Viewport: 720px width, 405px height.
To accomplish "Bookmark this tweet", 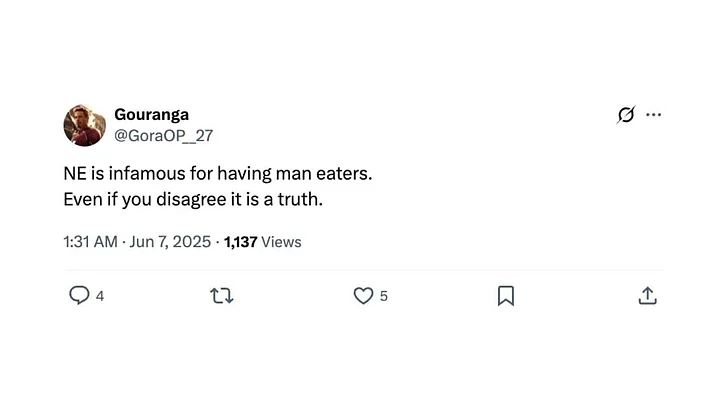I will pos(506,296).
